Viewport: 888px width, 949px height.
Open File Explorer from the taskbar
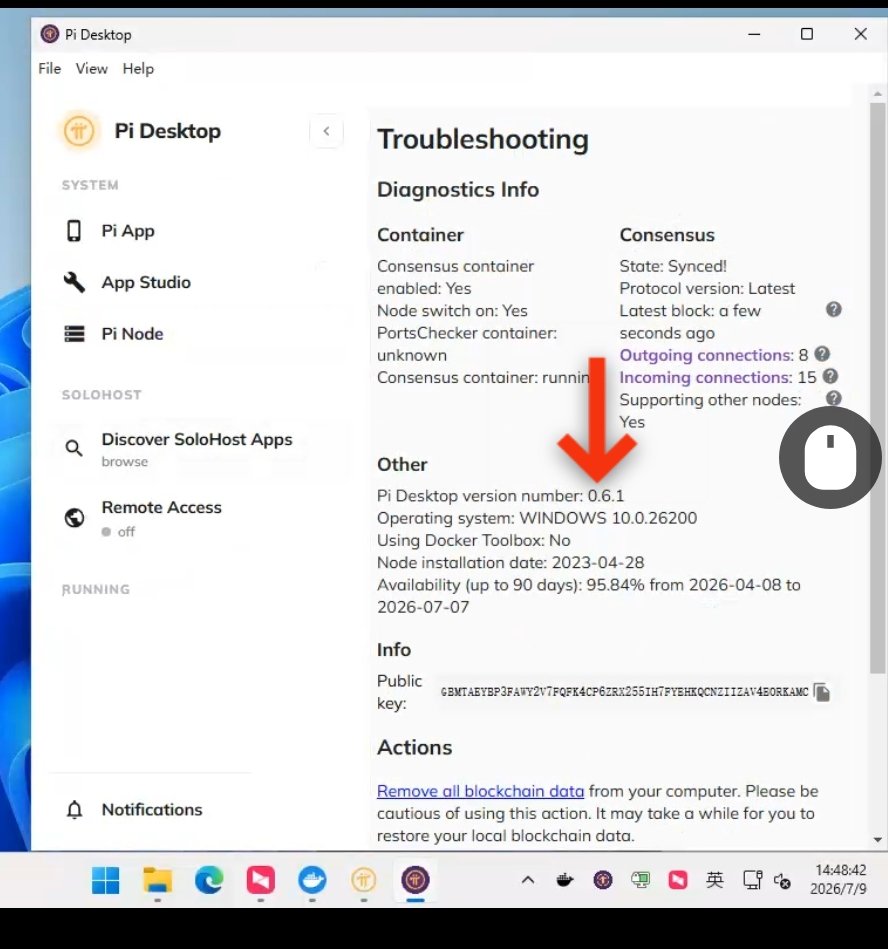157,879
